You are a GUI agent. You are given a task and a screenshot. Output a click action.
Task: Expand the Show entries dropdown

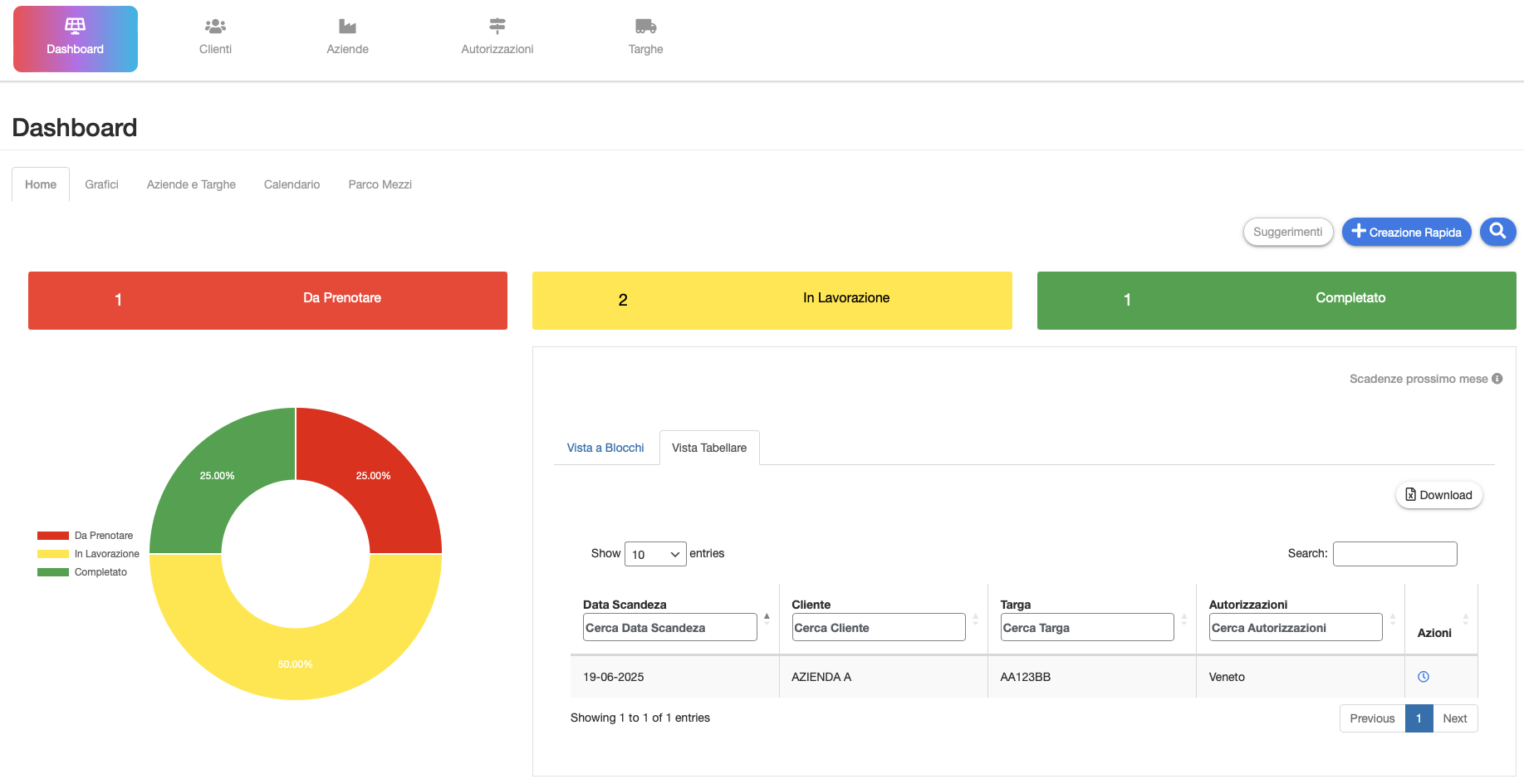654,554
